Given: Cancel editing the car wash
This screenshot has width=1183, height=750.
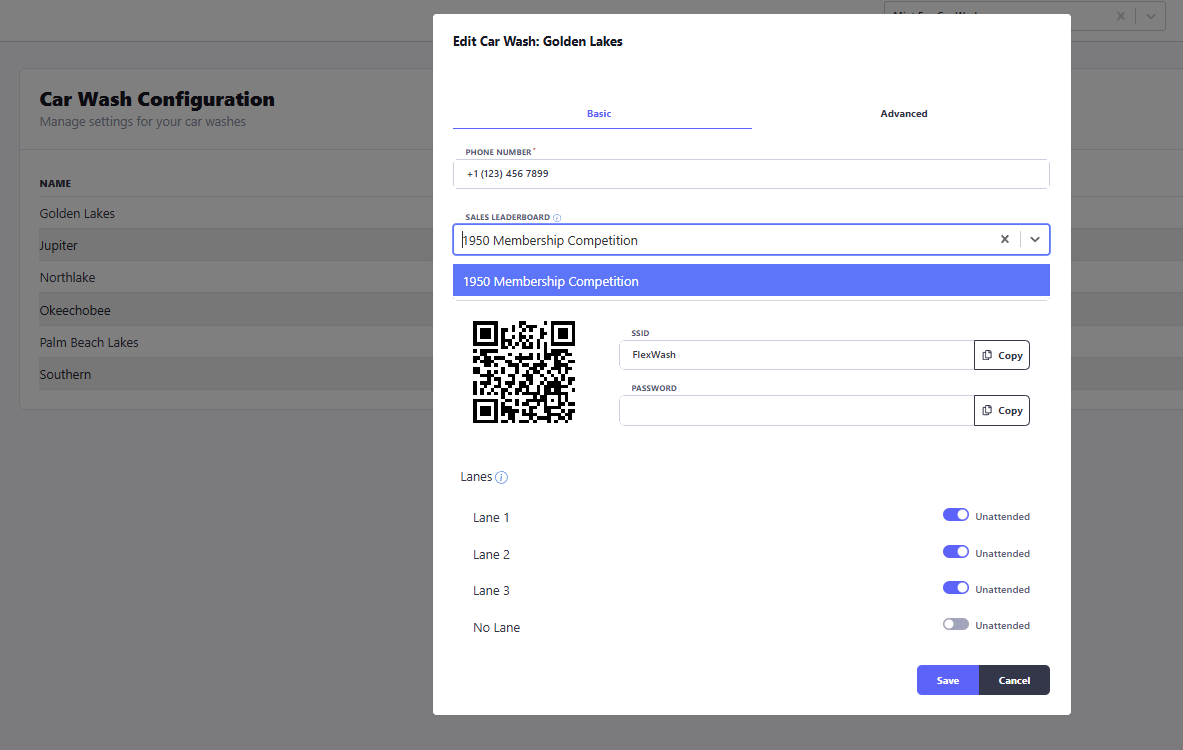Looking at the screenshot, I should point(1014,680).
